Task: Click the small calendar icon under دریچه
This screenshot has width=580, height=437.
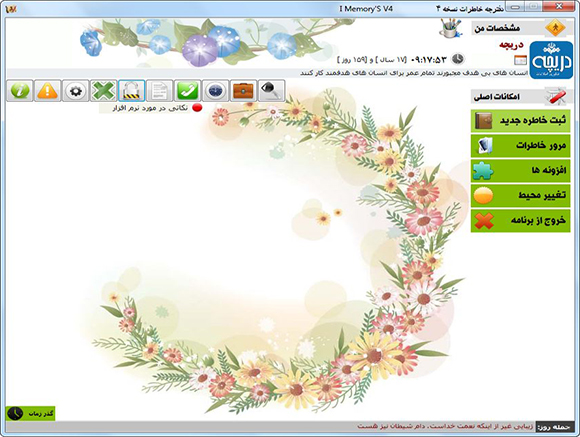Action: pyautogui.click(x=520, y=60)
